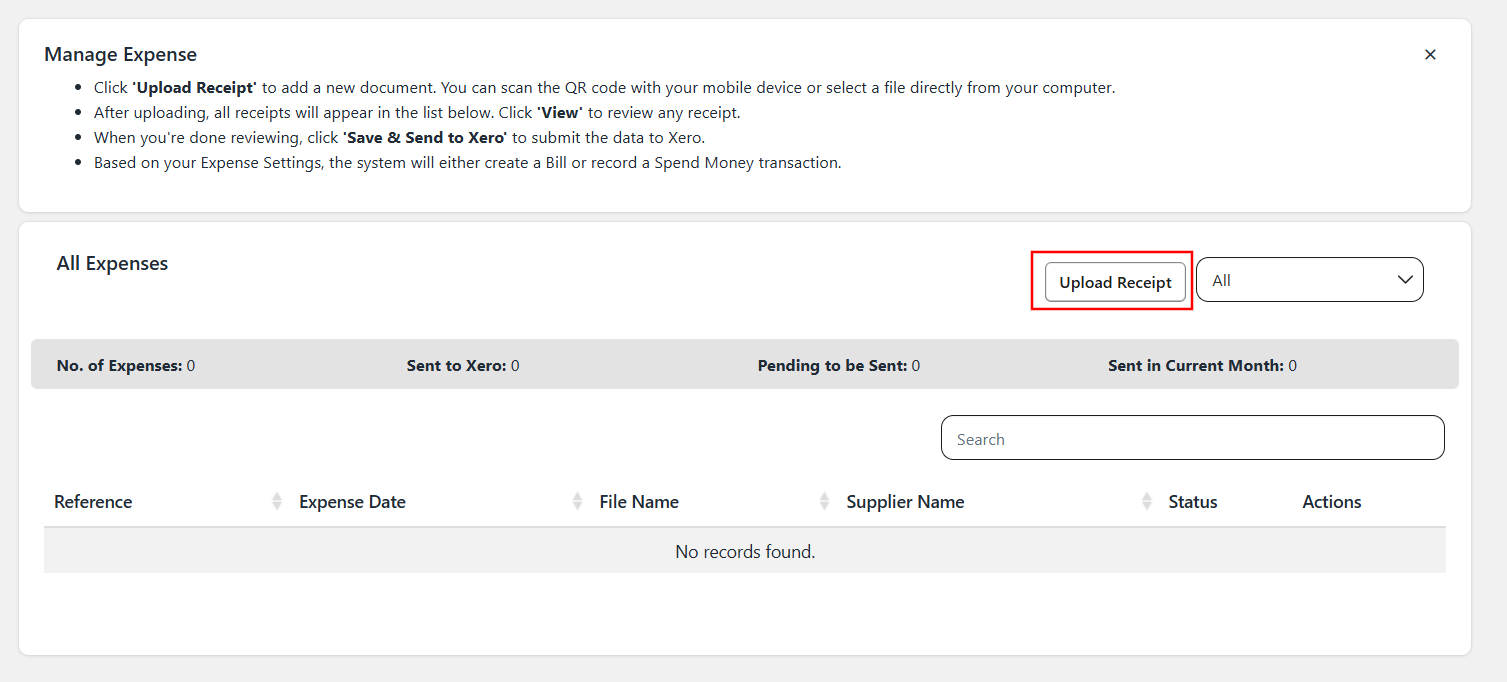Select the Expense Date column header text

click(352, 502)
